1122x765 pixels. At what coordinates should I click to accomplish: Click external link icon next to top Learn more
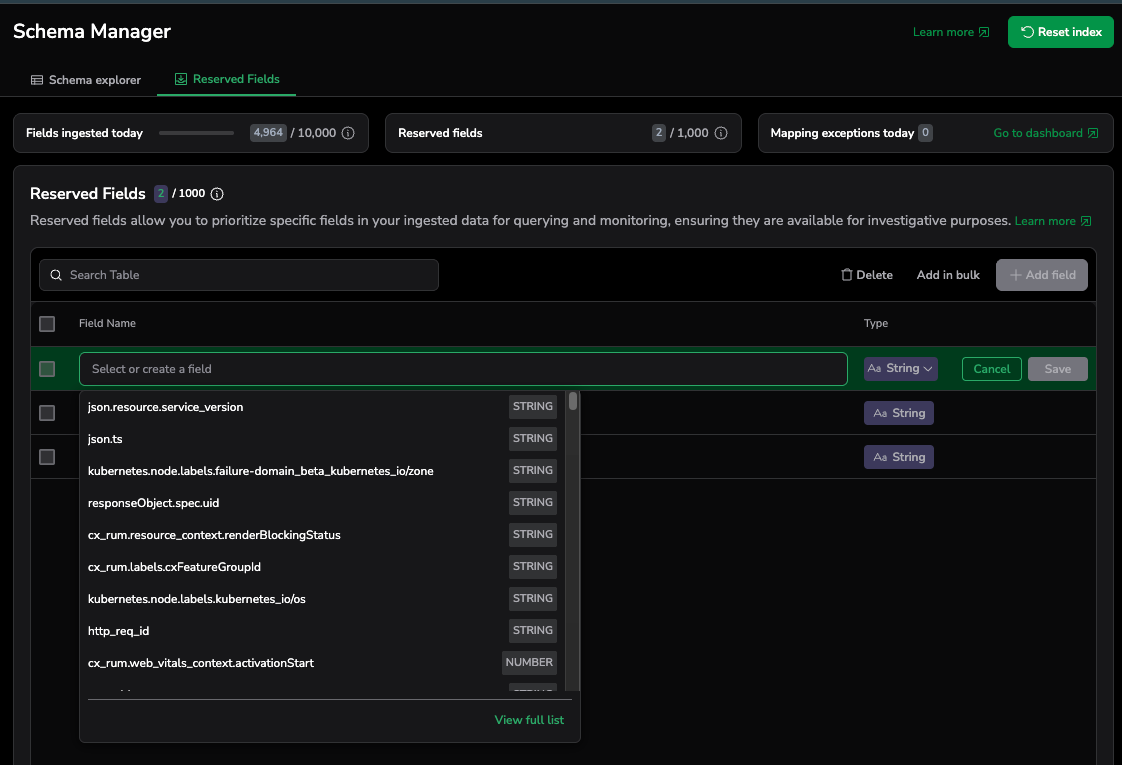tap(984, 32)
